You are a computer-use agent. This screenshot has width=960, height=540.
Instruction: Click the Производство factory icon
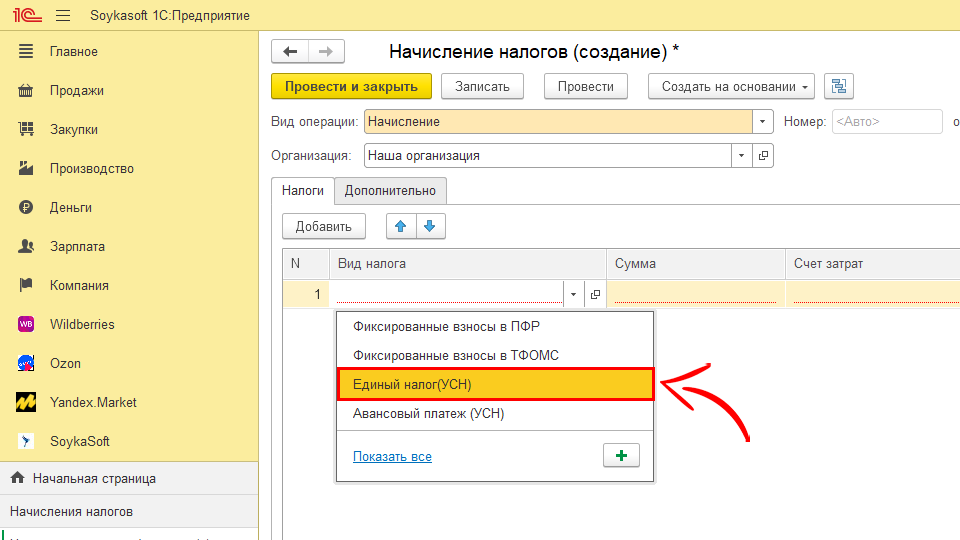pyautogui.click(x=26, y=168)
